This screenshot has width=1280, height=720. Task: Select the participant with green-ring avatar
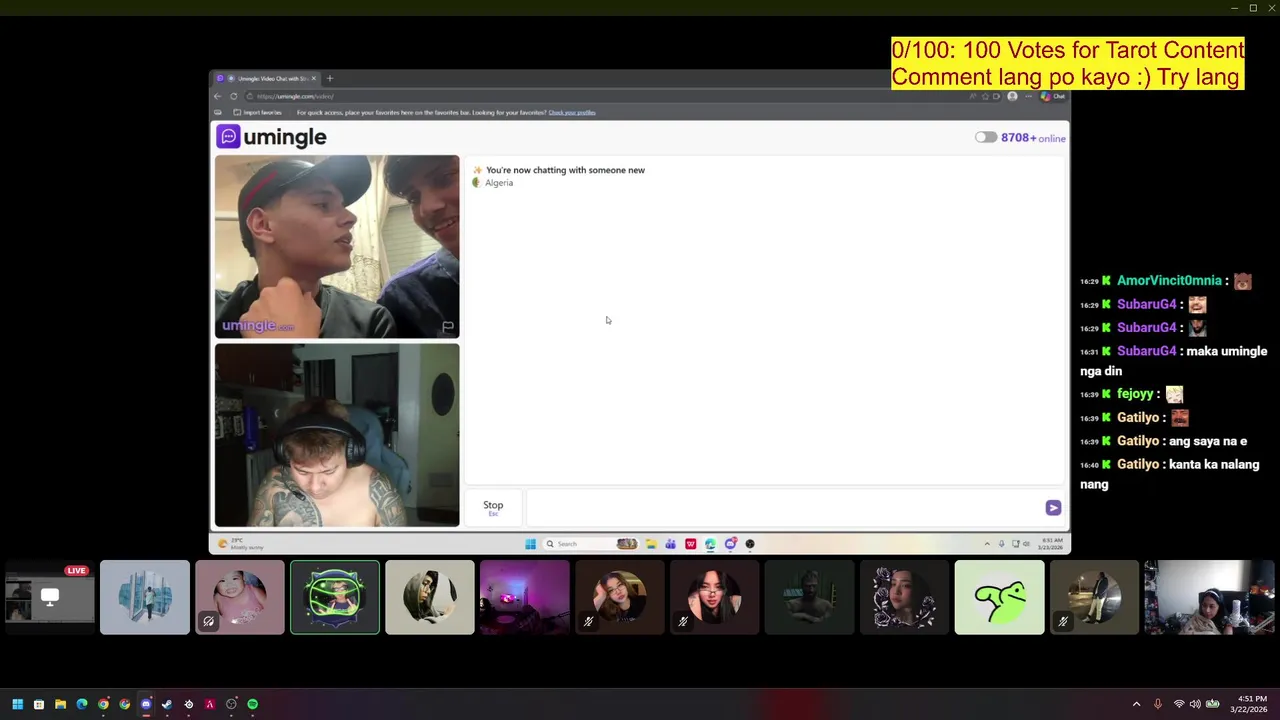335,597
